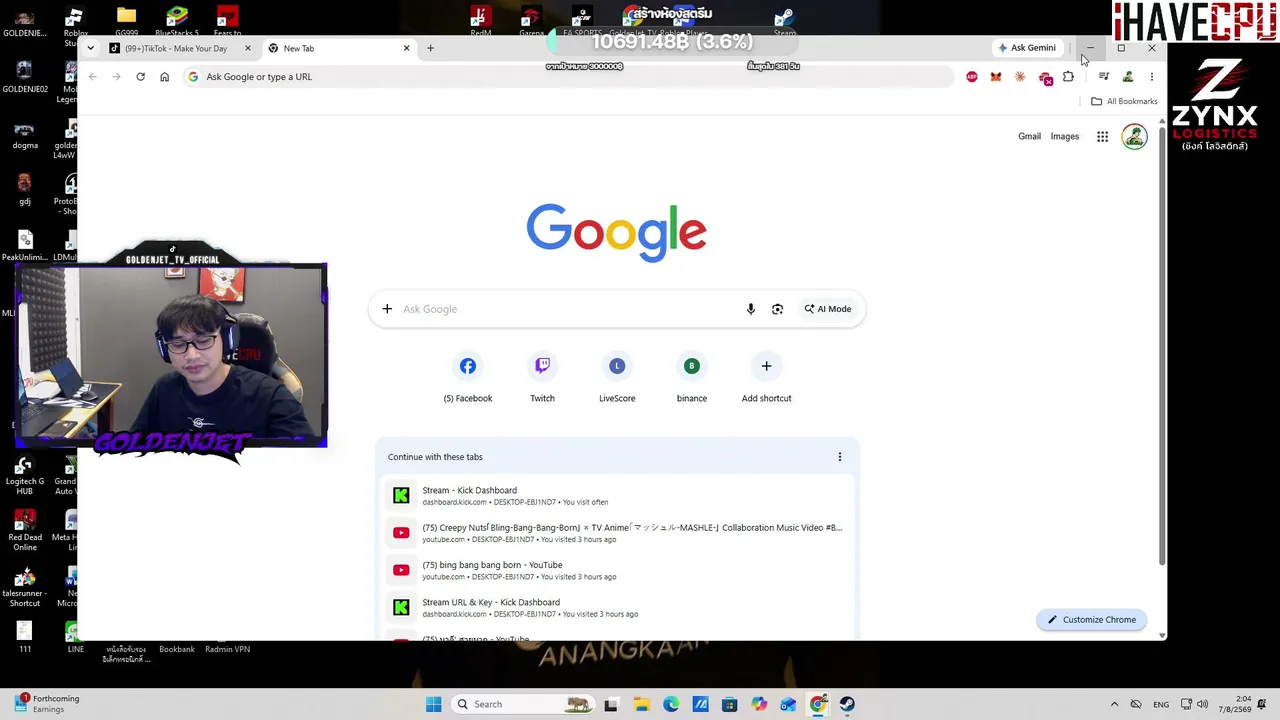Image resolution: width=1280 pixels, height=720 pixels.
Task: Select the New Tab tab
Action: (339, 48)
